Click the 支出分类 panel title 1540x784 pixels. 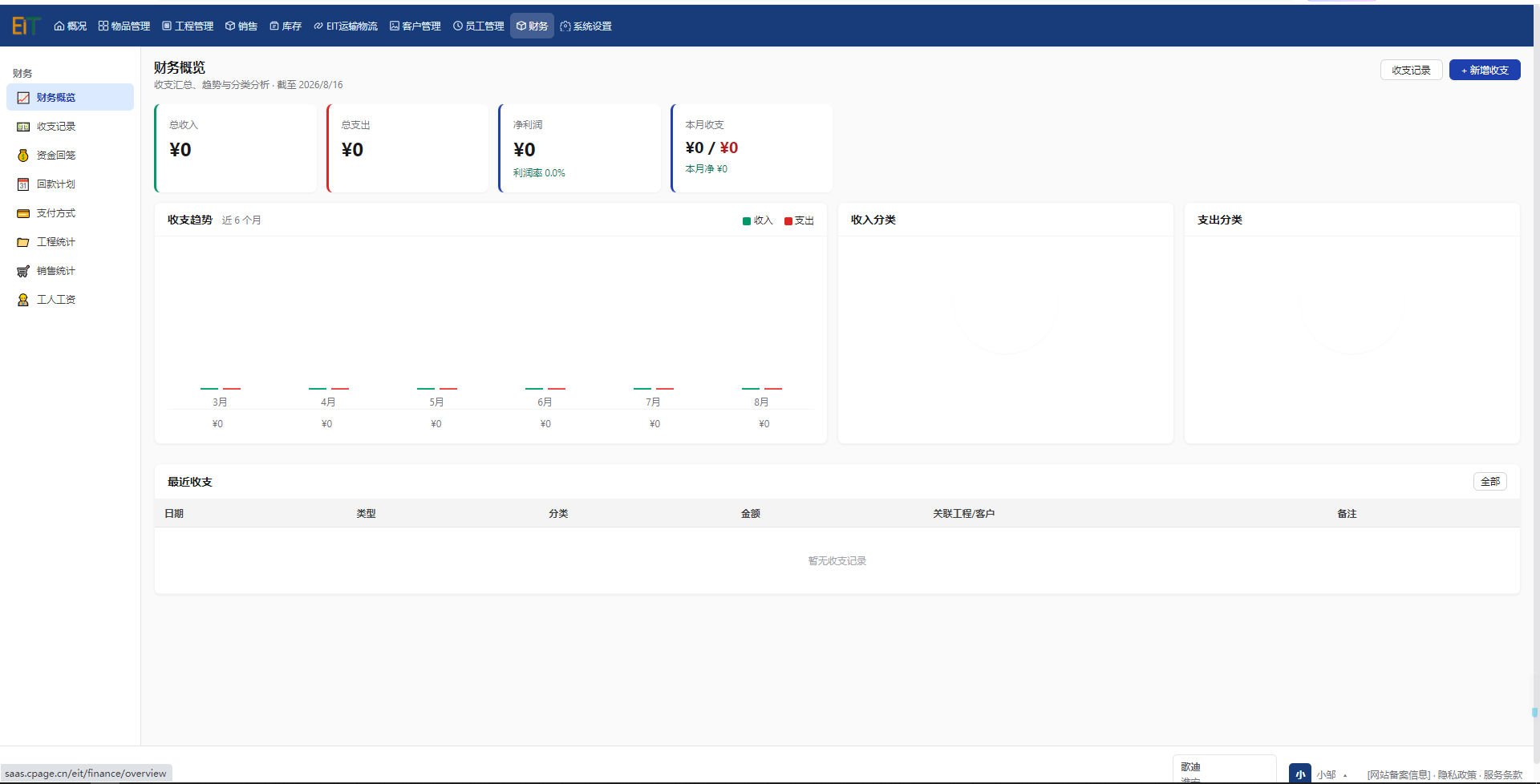[1220, 220]
